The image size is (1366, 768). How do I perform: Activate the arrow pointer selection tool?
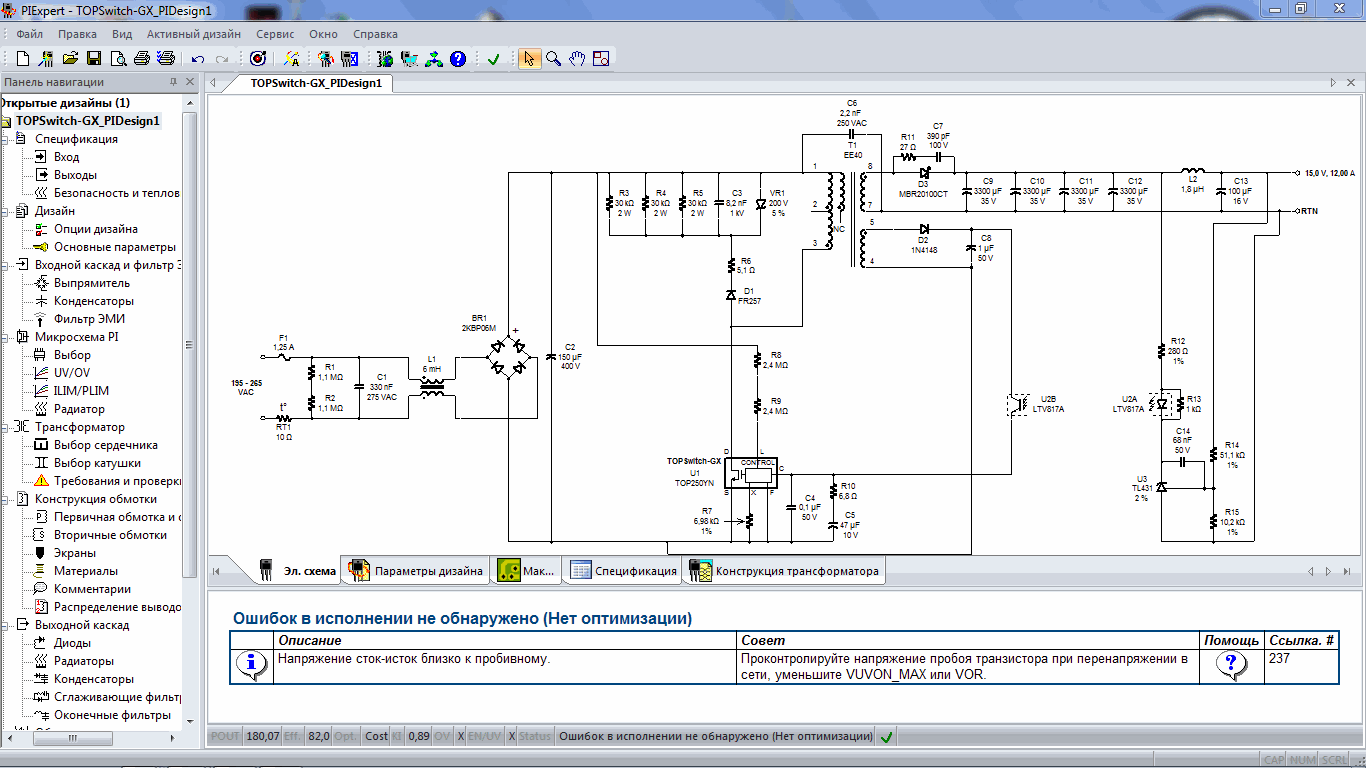(529, 59)
